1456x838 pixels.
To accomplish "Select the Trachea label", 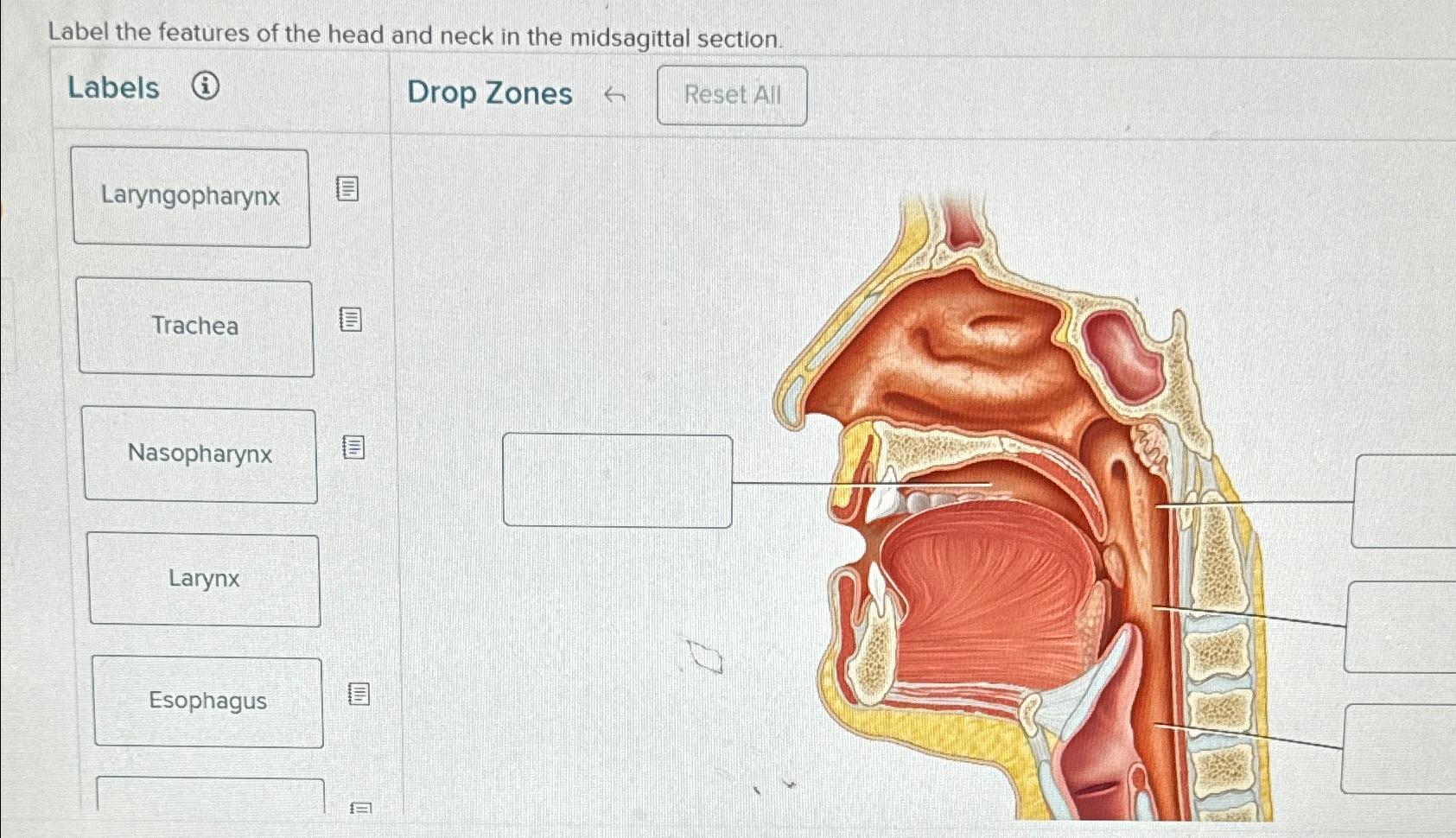I will tap(195, 327).
